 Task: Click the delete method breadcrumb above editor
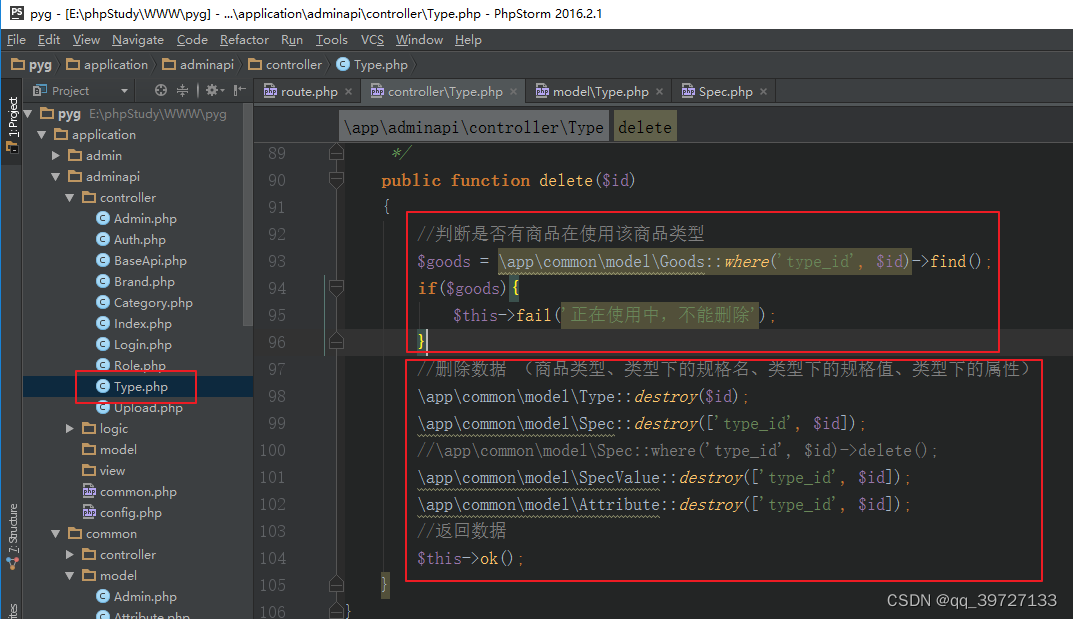click(x=645, y=127)
